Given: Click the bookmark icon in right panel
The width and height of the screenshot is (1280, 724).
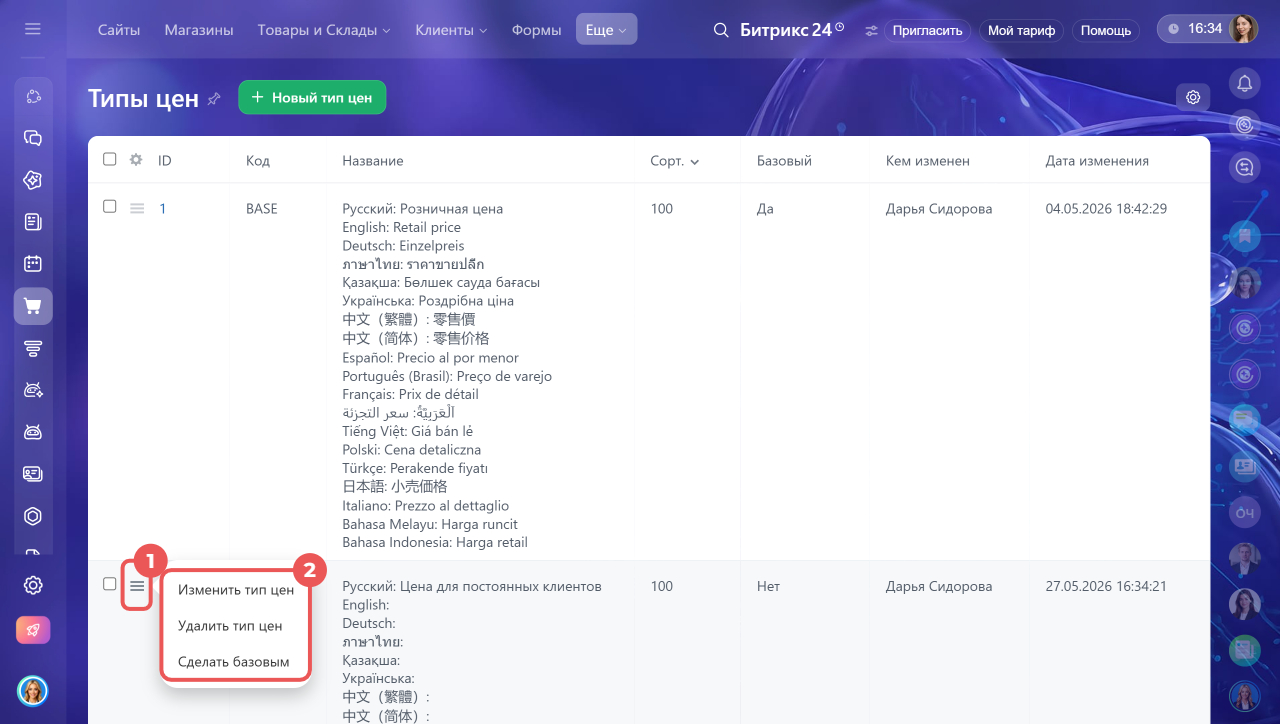Looking at the screenshot, I should click(x=1245, y=238).
